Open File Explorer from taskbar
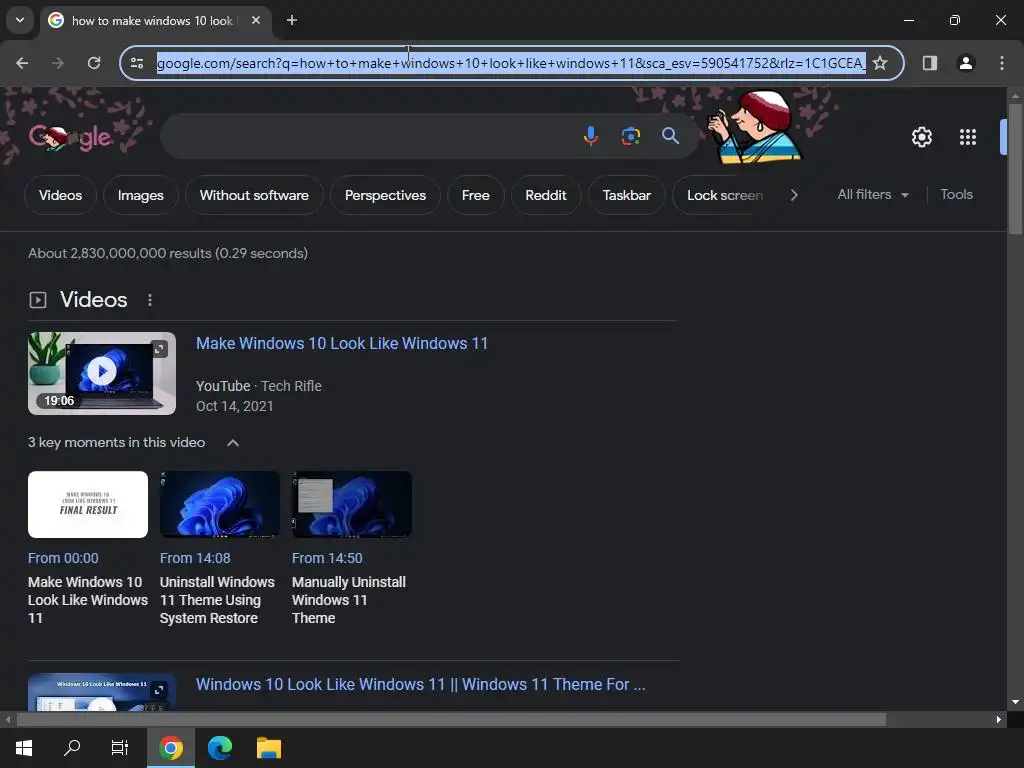Screen dimensions: 1024x768 click(268, 748)
